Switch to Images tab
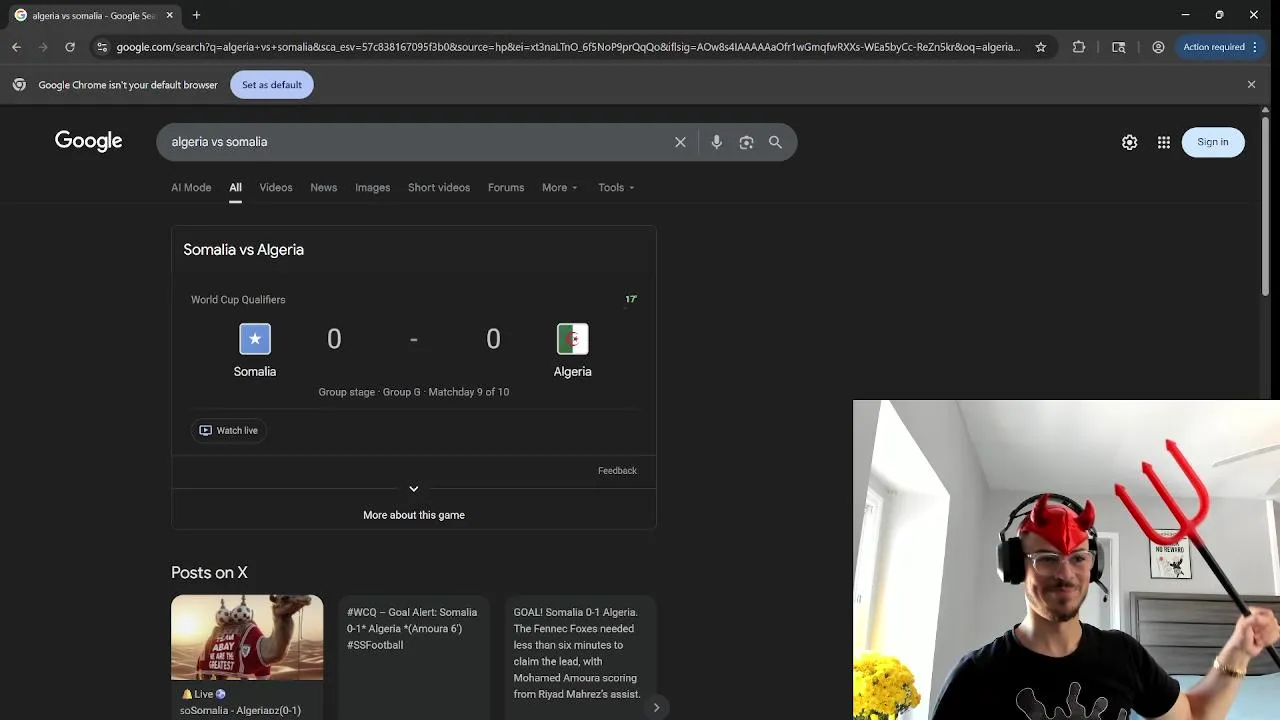1280x720 pixels. pyautogui.click(x=373, y=188)
